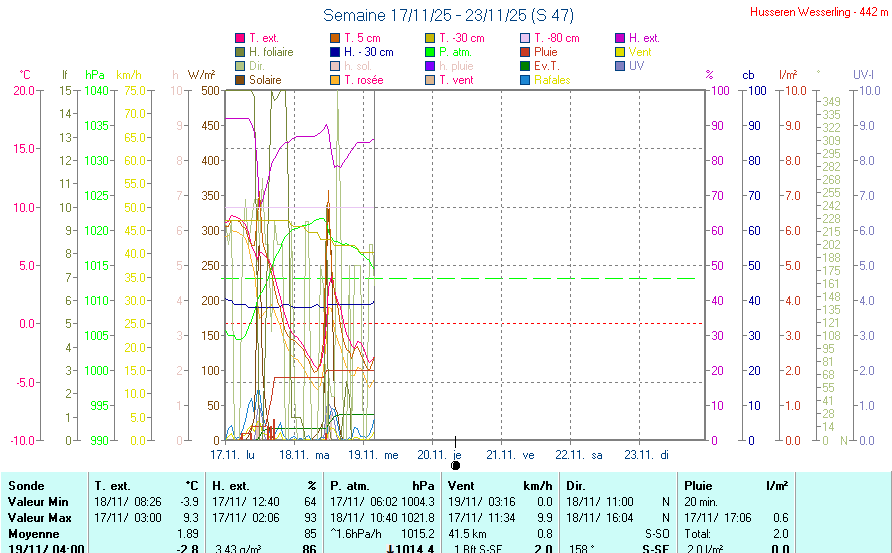892x553 pixels.
Task: Select the P. atm. green legend swatch
Action: click(x=430, y=52)
